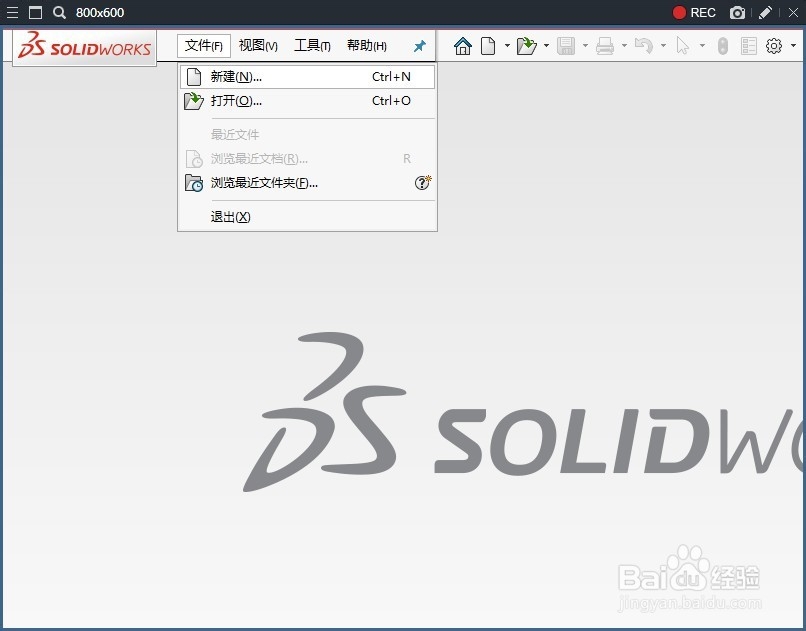Open the 帮助(H) Help menu

[367, 46]
